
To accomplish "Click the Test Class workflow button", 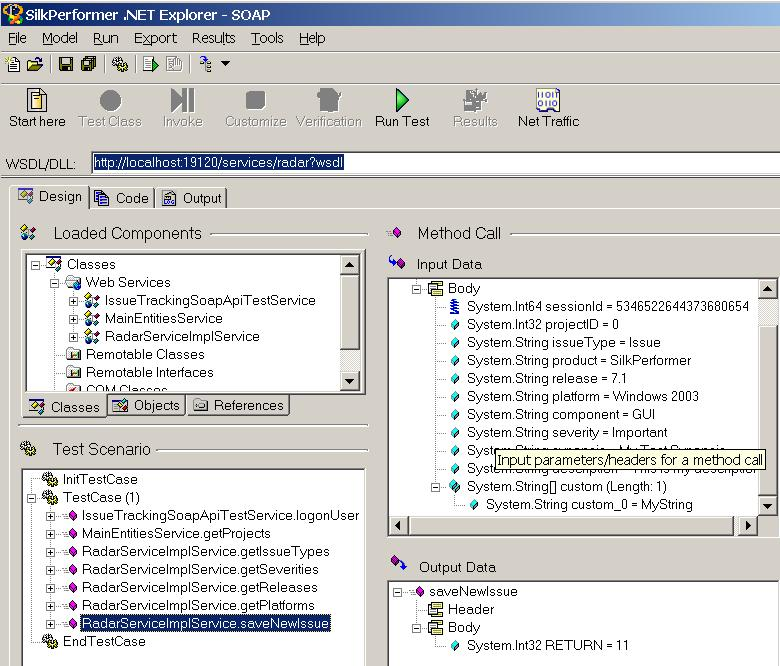I will click(110, 107).
